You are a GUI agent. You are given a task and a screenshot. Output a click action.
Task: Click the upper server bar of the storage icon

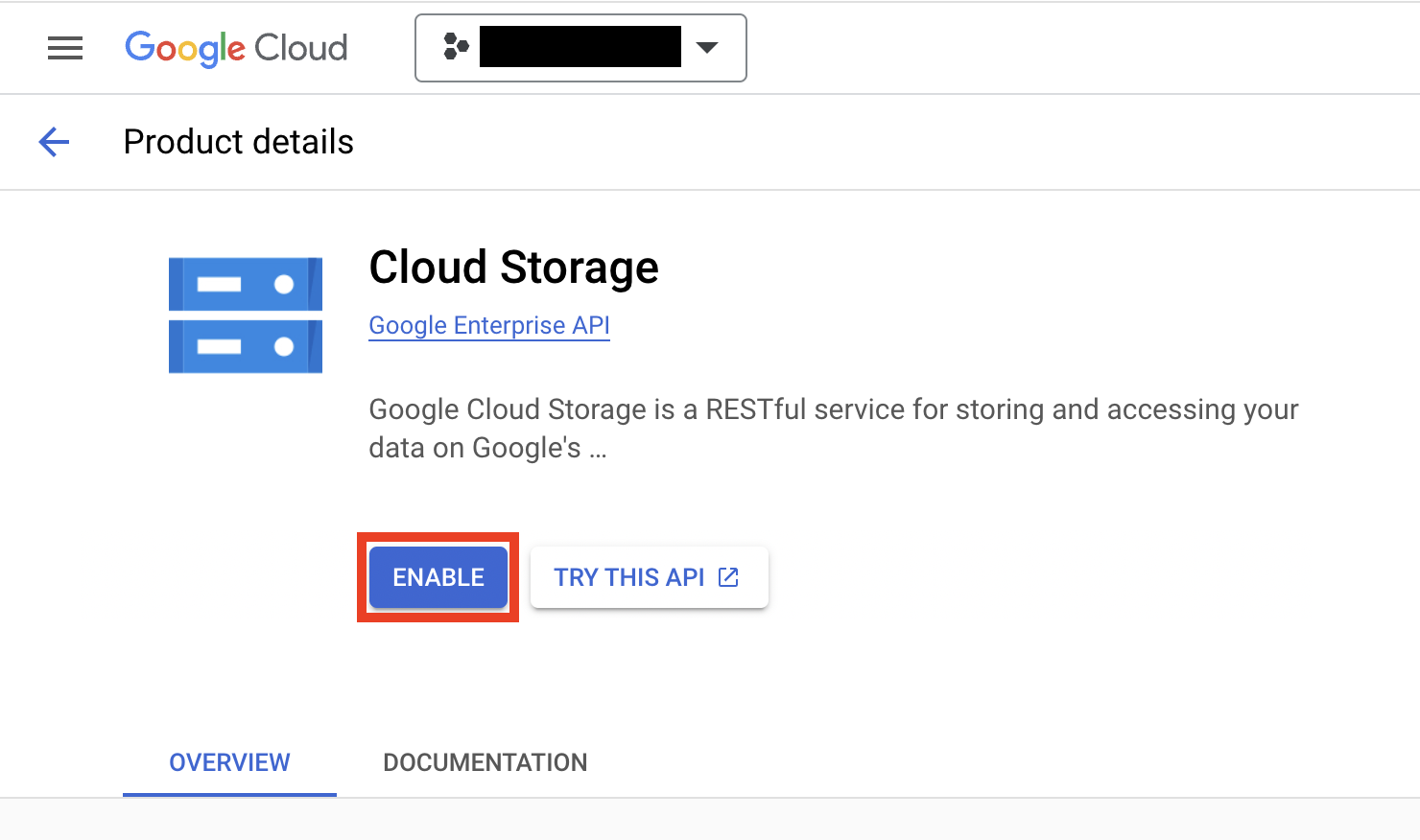pyautogui.click(x=246, y=284)
